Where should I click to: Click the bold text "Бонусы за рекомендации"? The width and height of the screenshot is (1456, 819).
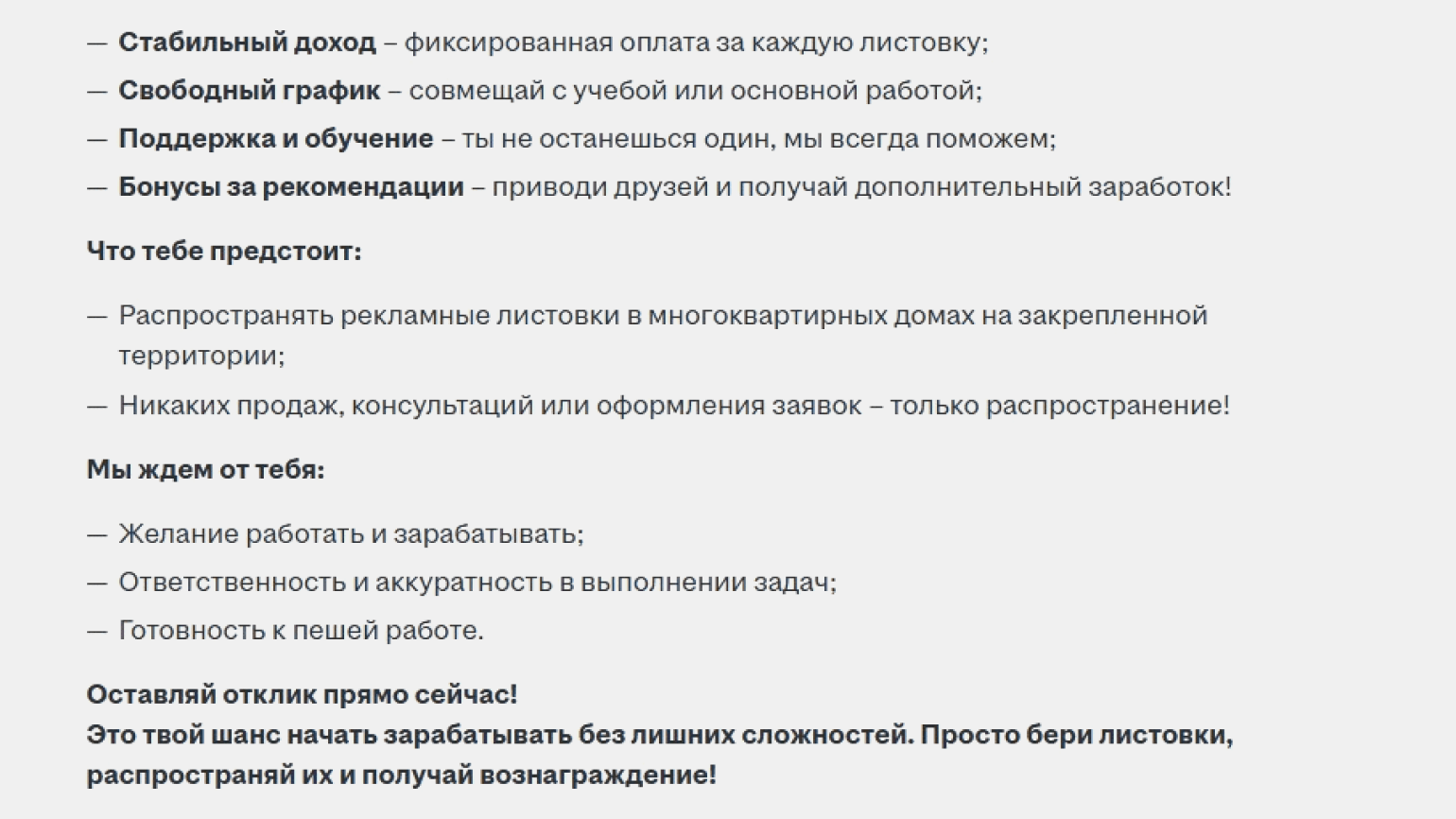click(x=290, y=187)
